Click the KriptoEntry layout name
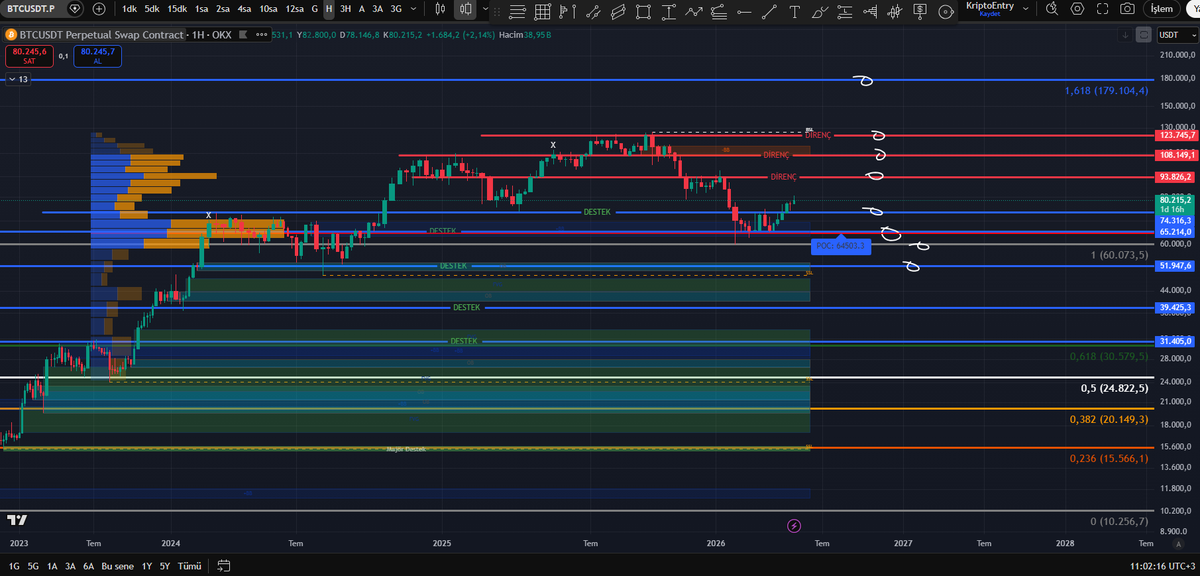The image size is (1200, 576). [x=990, y=6]
